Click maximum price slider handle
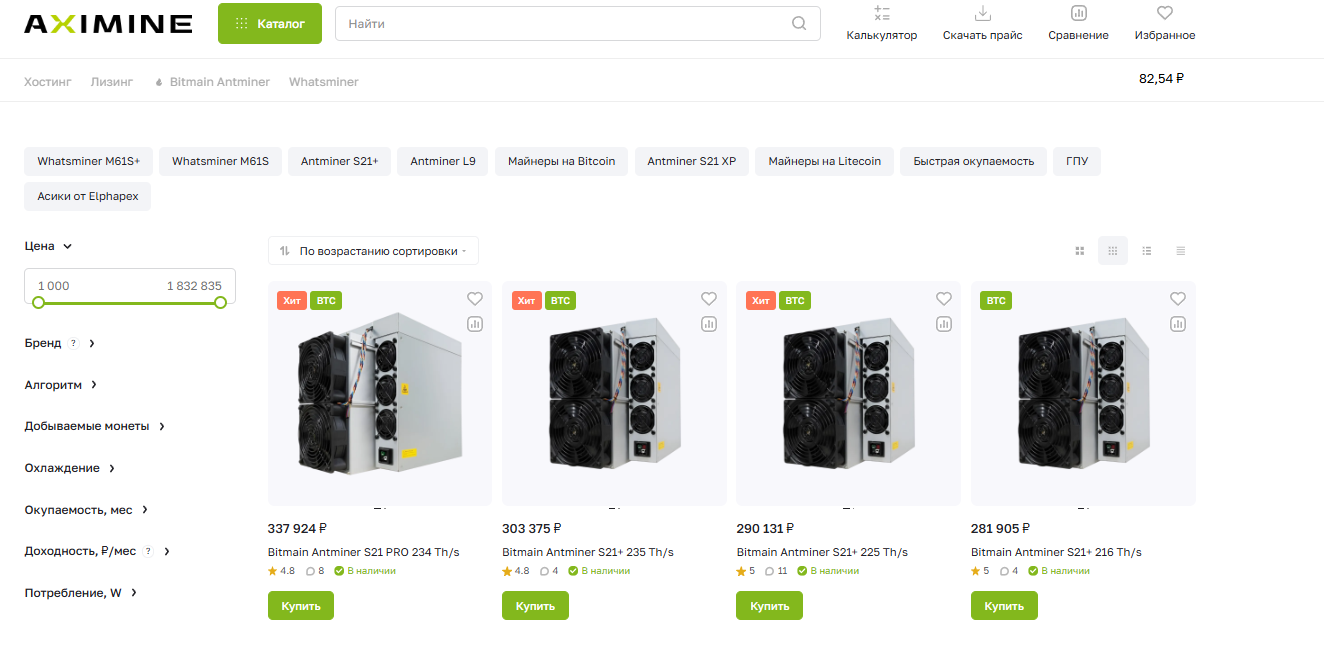 click(221, 302)
